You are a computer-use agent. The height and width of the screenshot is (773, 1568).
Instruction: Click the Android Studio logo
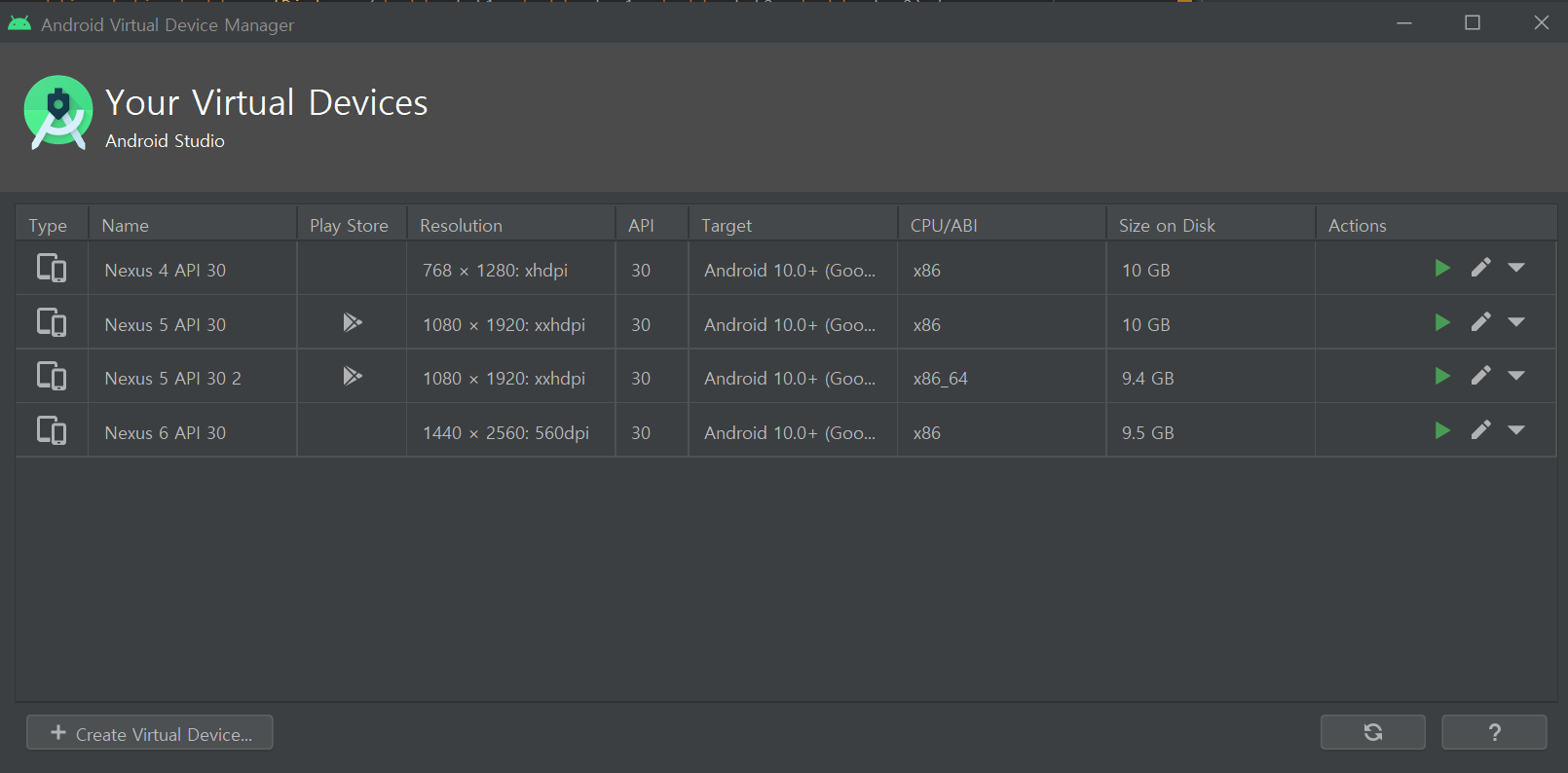coord(58,113)
